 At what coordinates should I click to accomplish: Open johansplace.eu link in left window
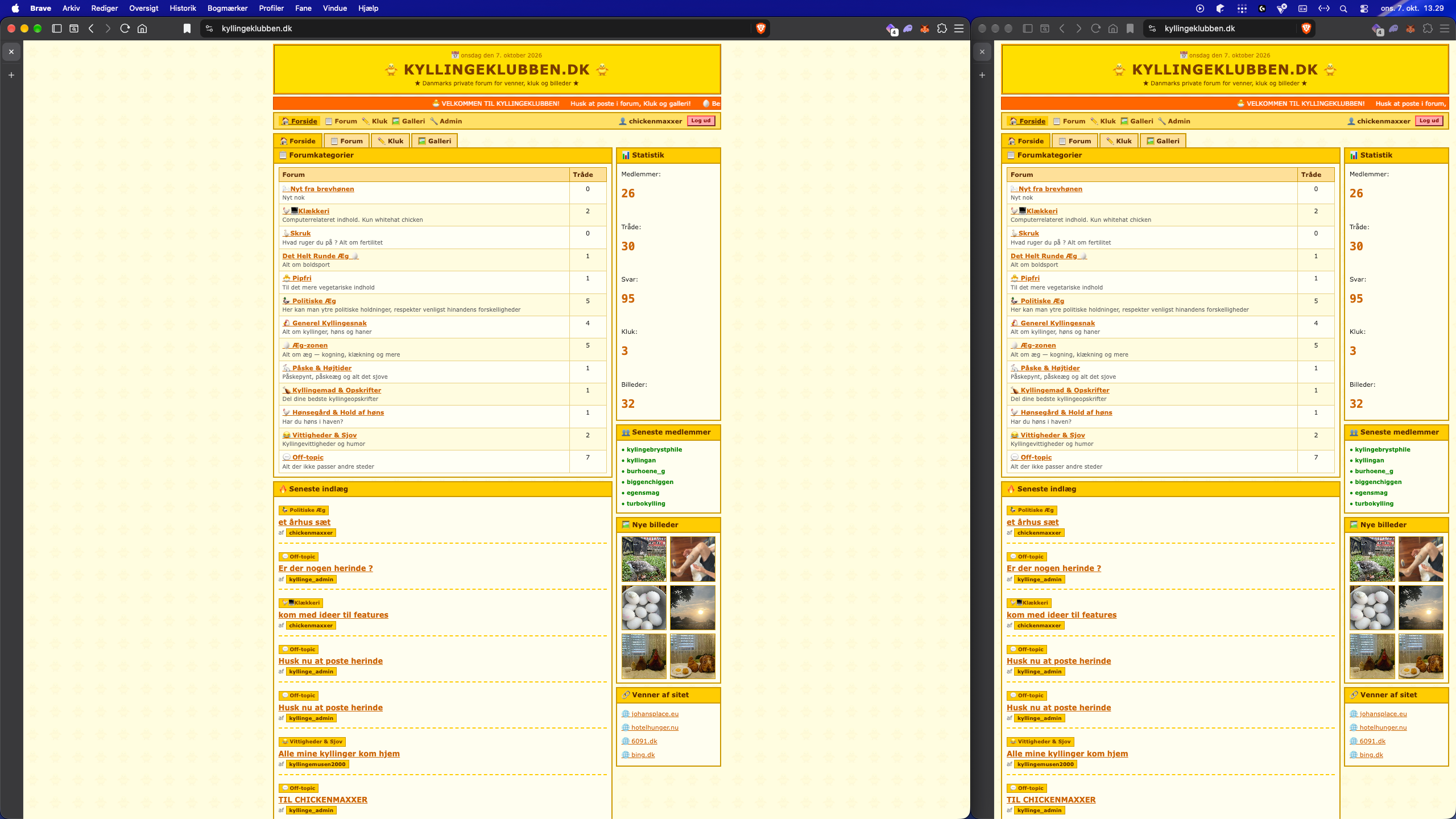650,714
